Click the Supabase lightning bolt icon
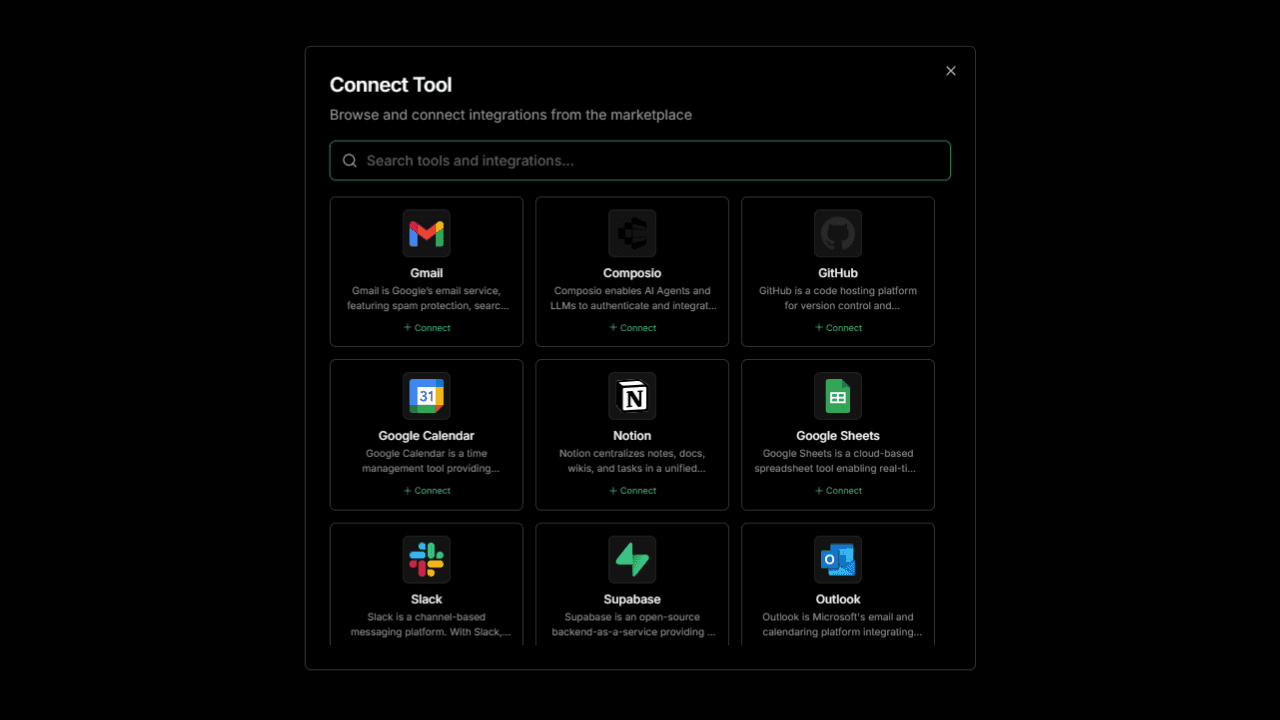 [x=632, y=560]
